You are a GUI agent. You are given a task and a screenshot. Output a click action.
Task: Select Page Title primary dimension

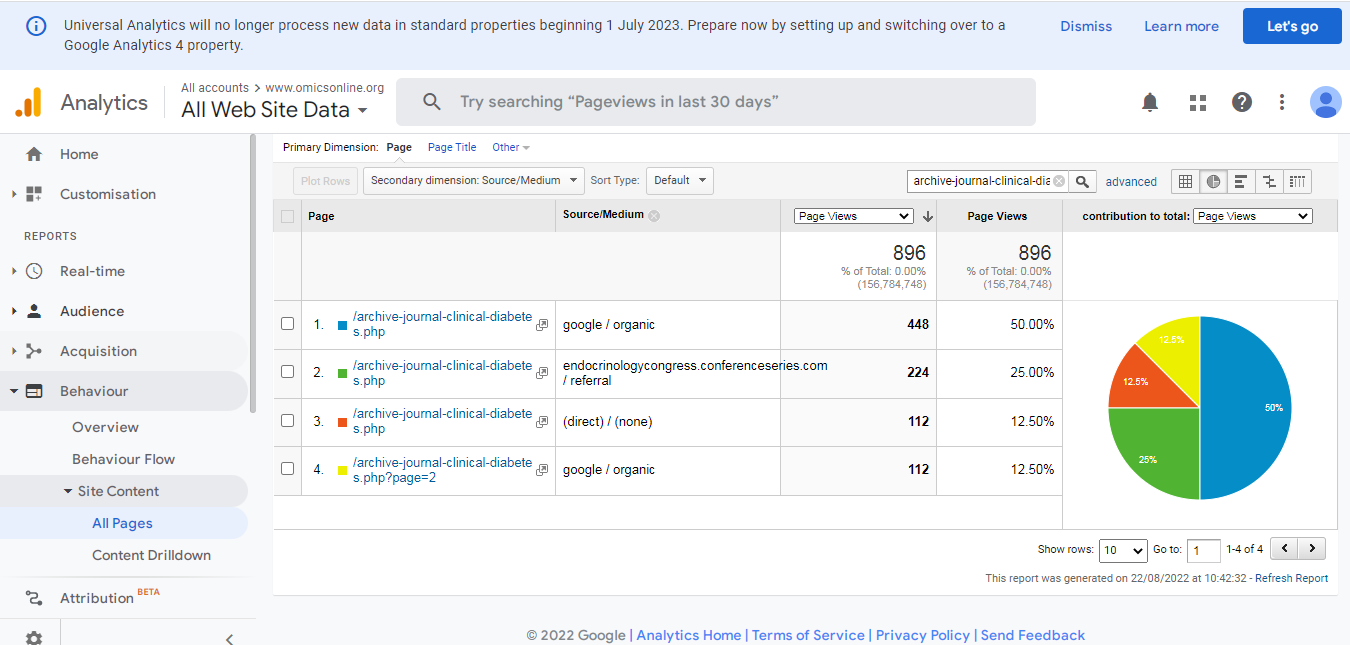click(x=452, y=147)
